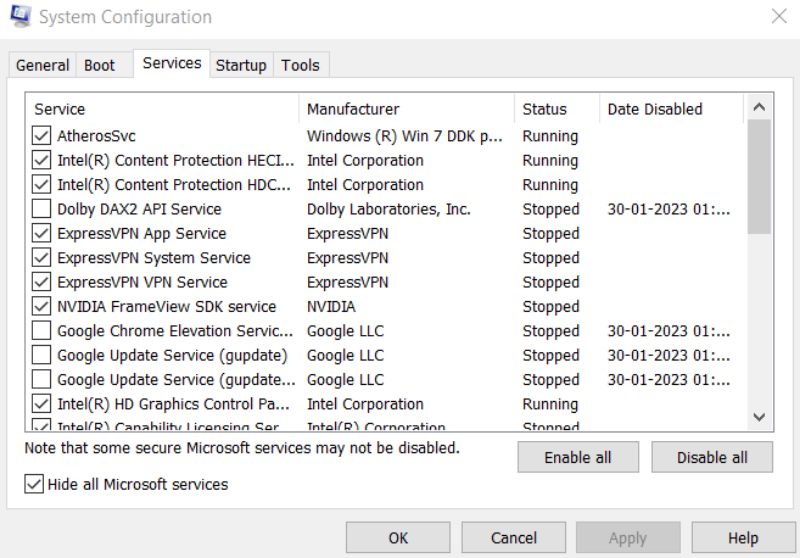
Task: Switch to the General tab
Action: [42, 65]
